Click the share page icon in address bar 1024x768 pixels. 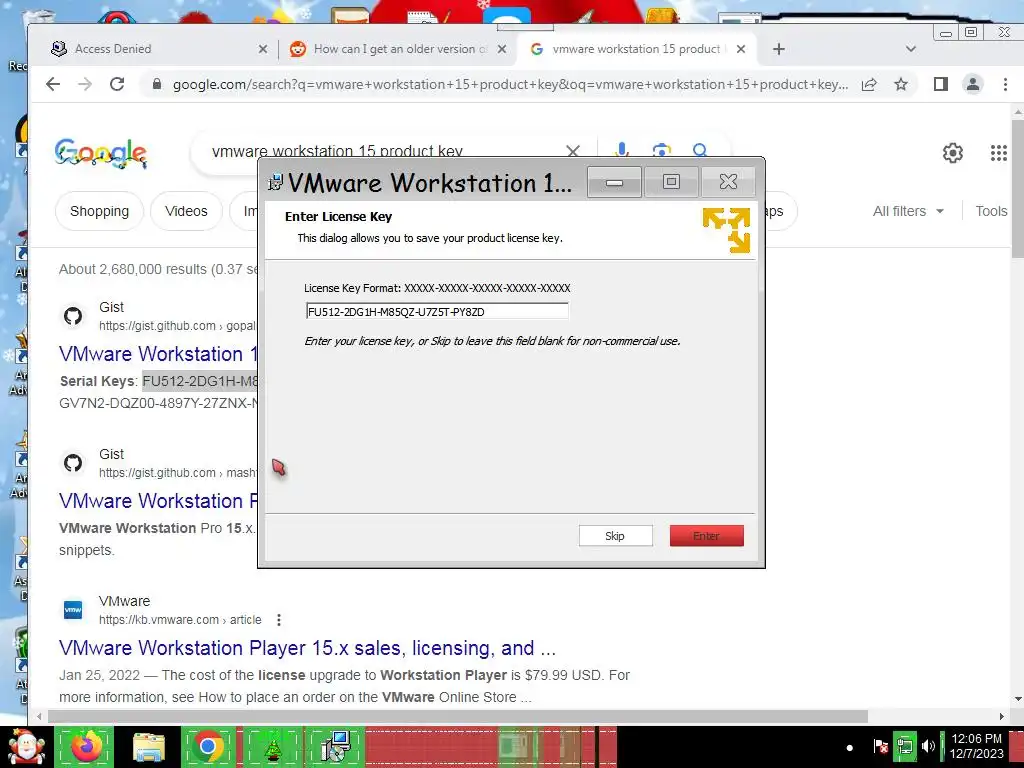click(869, 84)
